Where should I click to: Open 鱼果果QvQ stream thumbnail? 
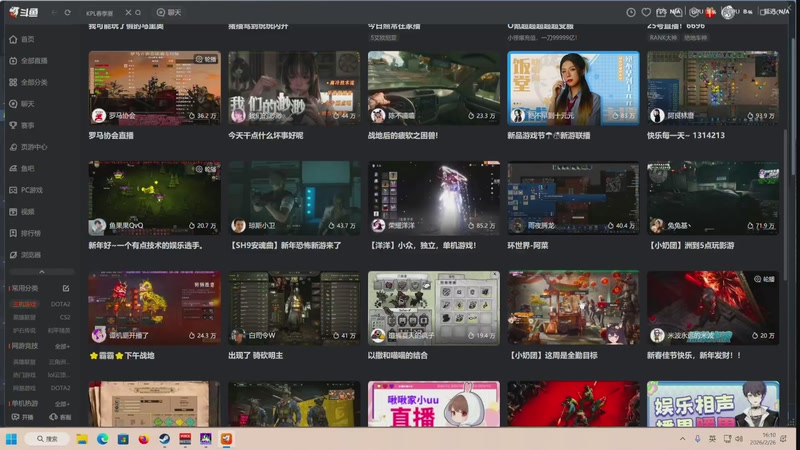tap(155, 198)
